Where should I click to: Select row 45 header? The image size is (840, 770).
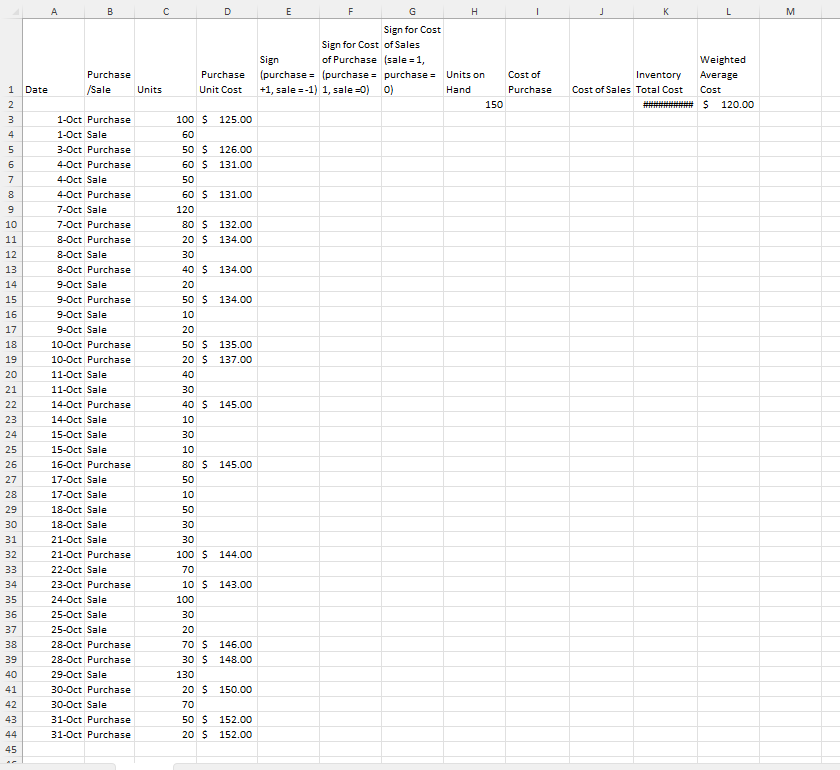(10, 749)
